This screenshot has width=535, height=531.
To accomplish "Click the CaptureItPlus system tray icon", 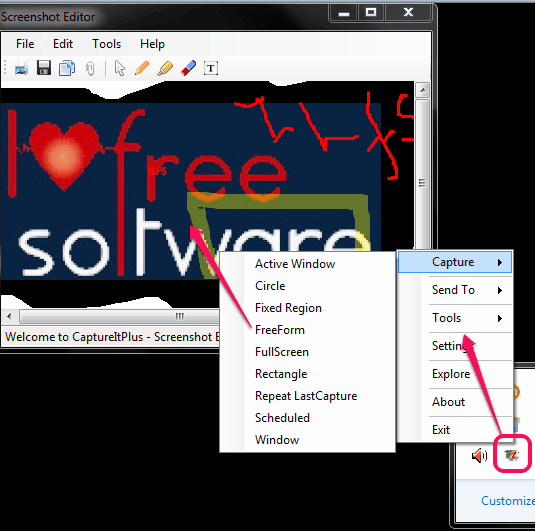I will tap(512, 455).
